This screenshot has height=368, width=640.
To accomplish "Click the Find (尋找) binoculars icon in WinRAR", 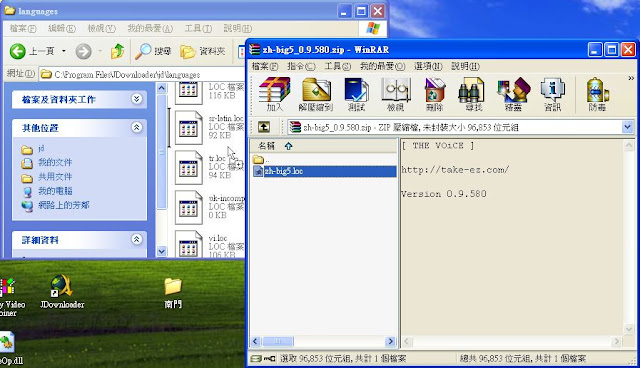I will pyautogui.click(x=473, y=95).
